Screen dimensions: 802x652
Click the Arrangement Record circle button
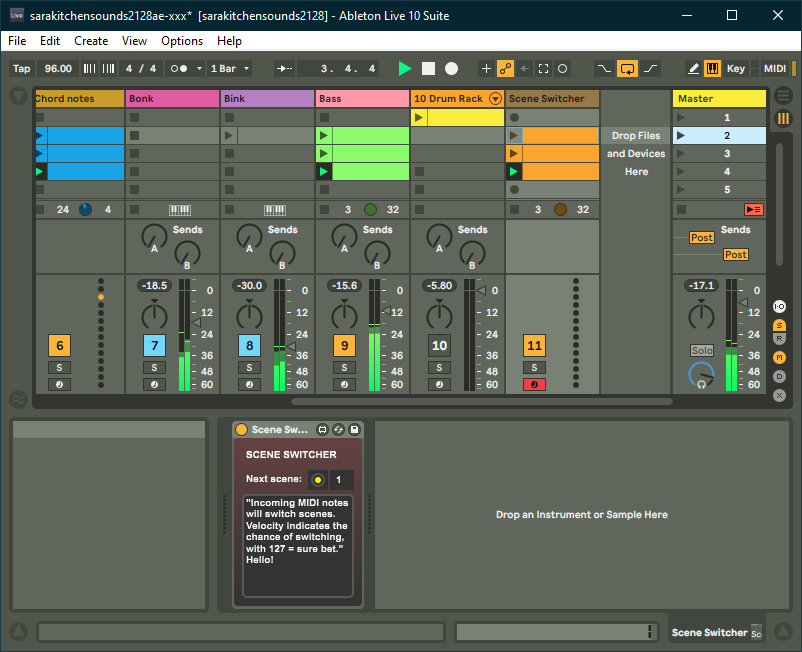(x=451, y=69)
